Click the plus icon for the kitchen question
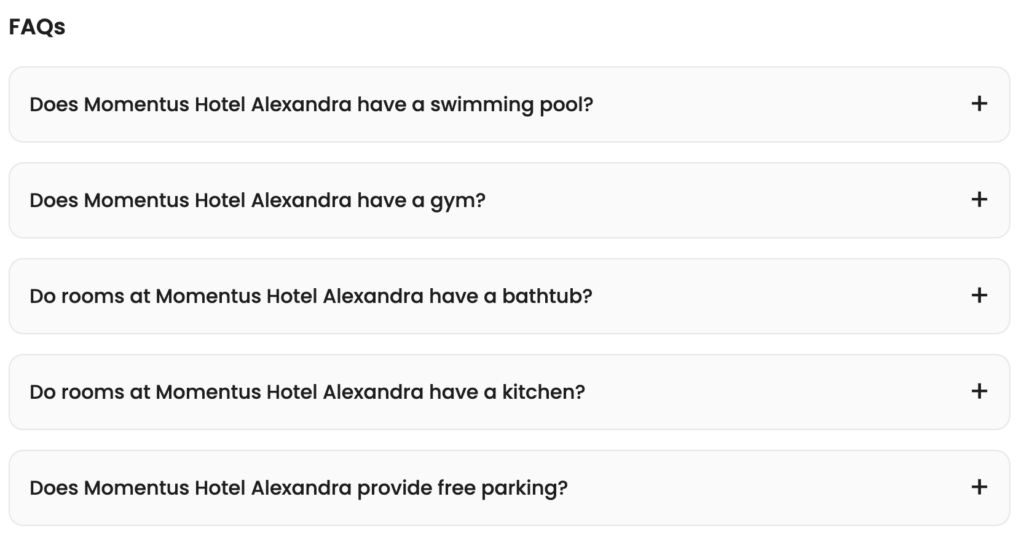Screen dimensions: 1024x542 [x=978, y=391]
